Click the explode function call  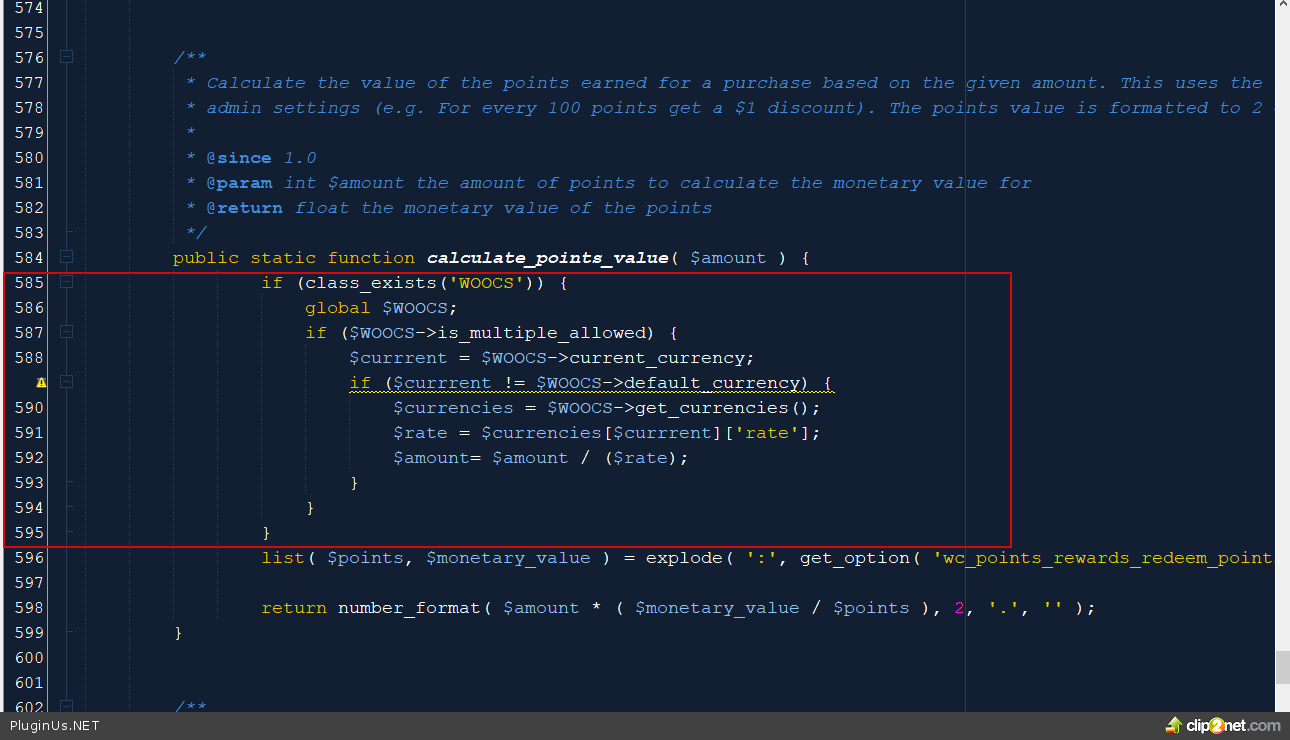point(684,558)
